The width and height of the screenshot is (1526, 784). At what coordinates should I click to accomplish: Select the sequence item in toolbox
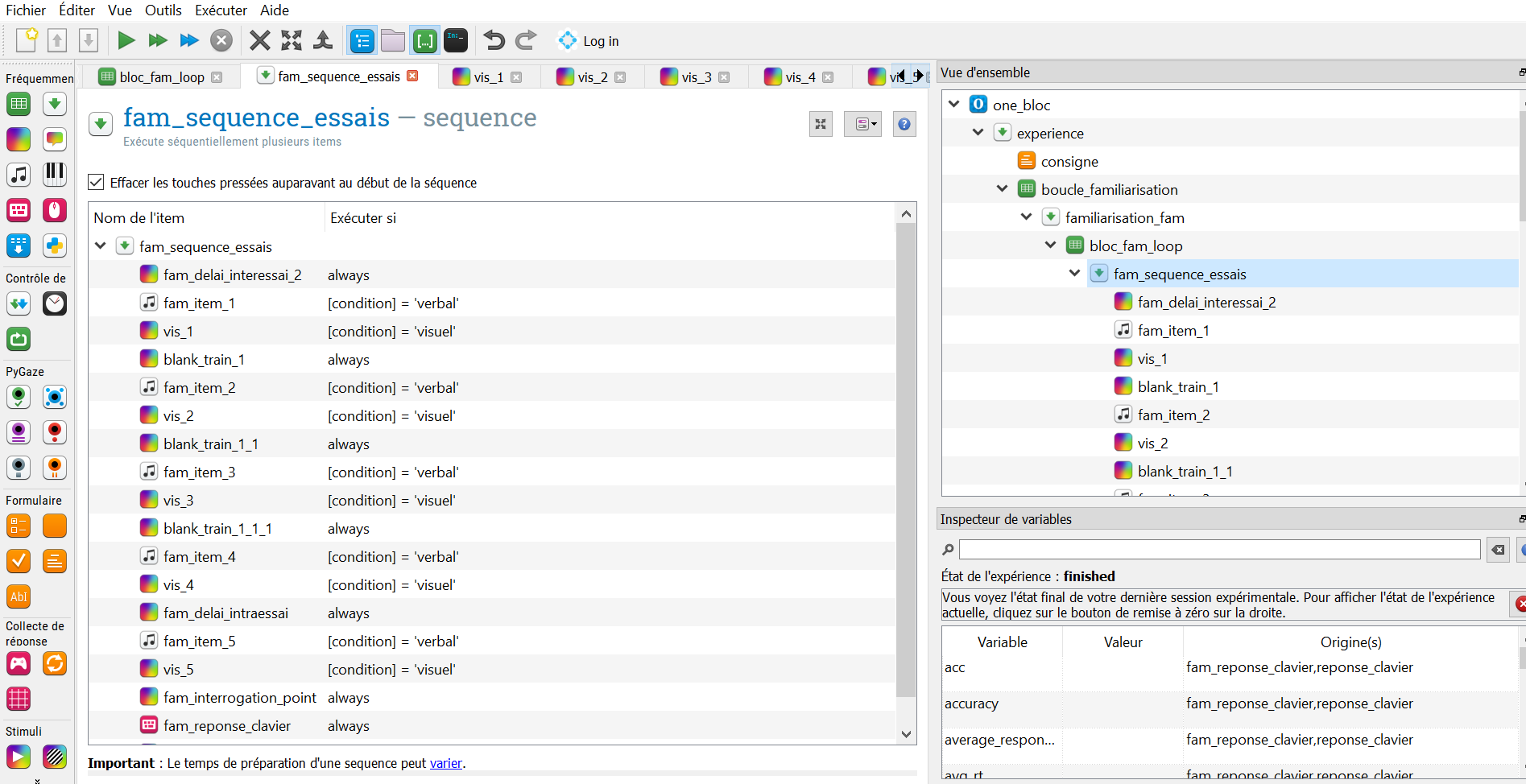pos(55,104)
